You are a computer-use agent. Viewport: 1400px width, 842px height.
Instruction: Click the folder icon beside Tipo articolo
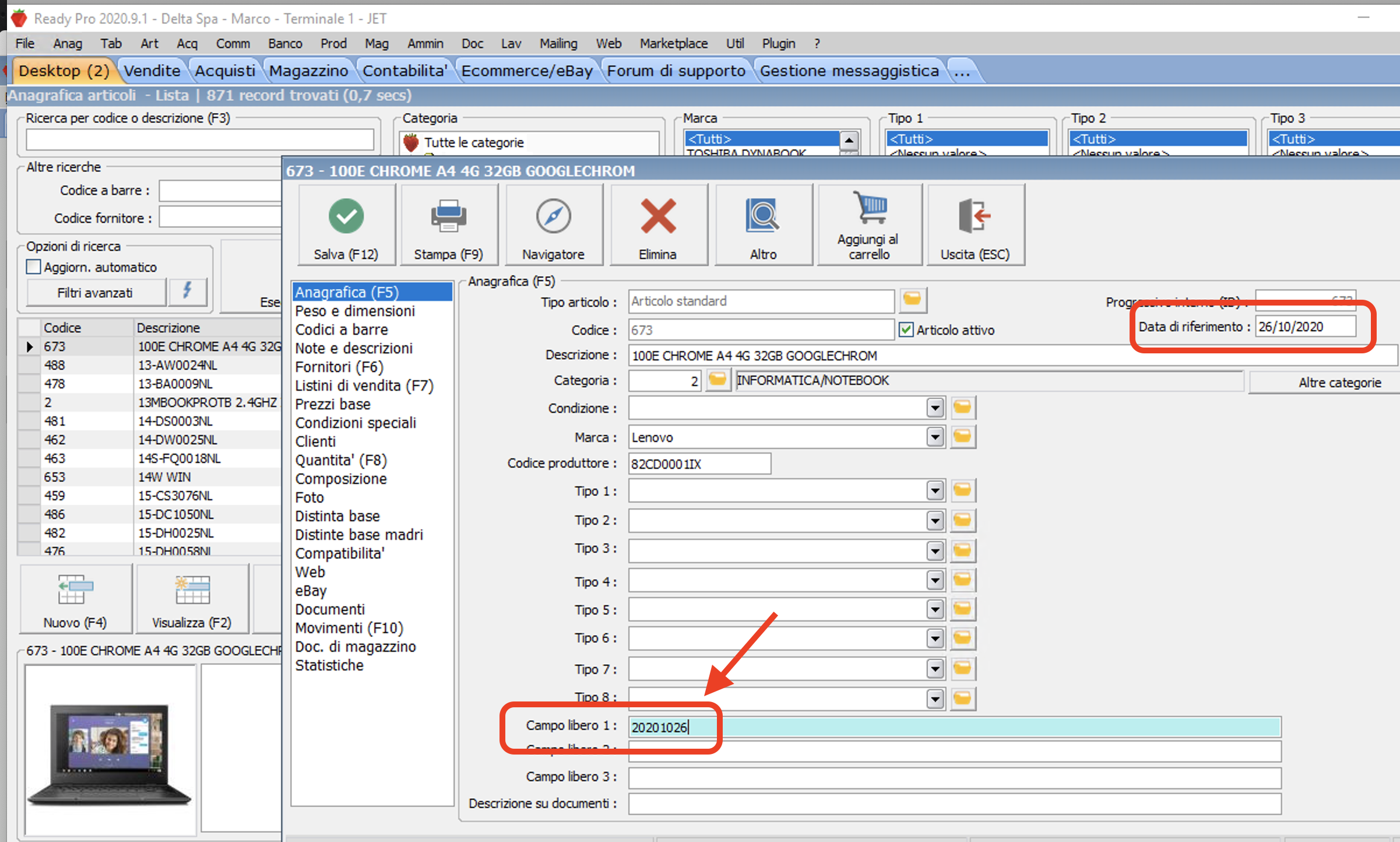pyautogui.click(x=912, y=300)
